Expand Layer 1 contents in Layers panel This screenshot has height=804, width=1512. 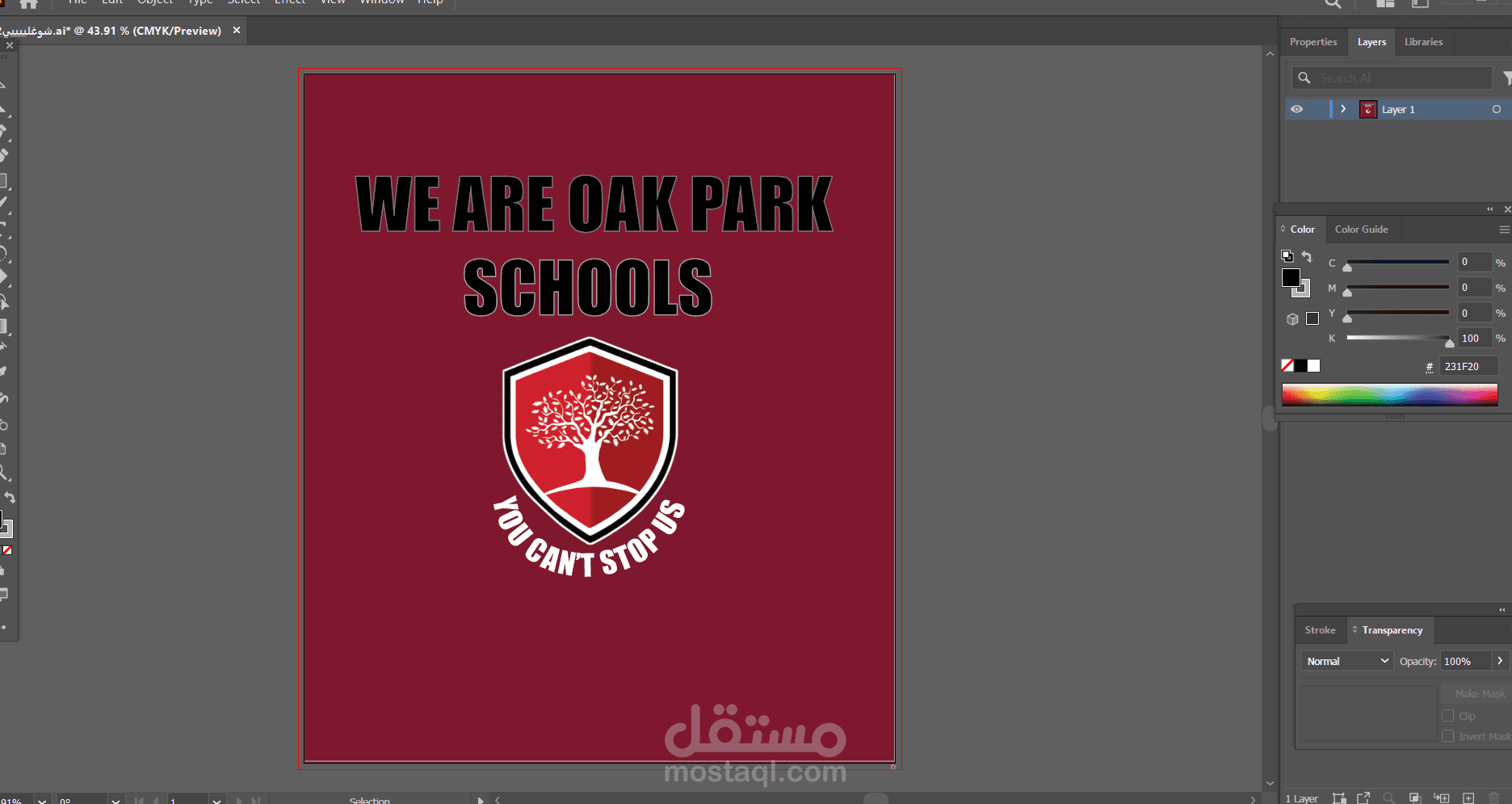pyautogui.click(x=1343, y=109)
